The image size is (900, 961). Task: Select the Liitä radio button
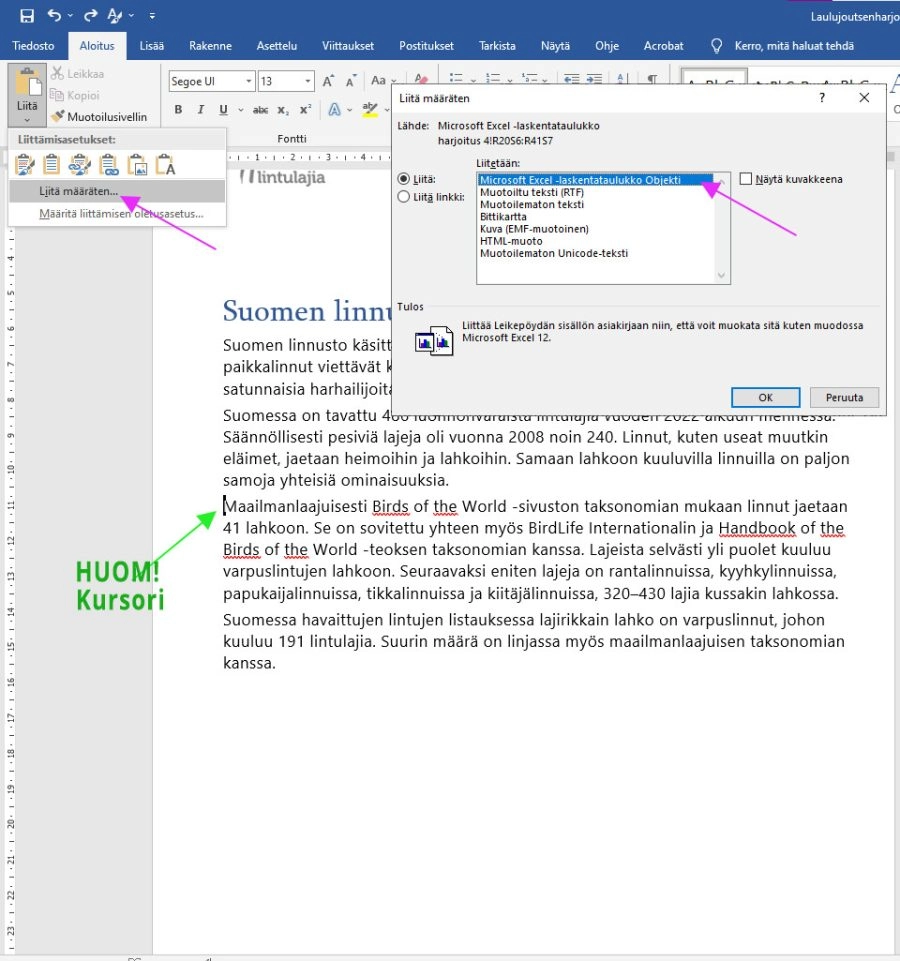point(404,179)
